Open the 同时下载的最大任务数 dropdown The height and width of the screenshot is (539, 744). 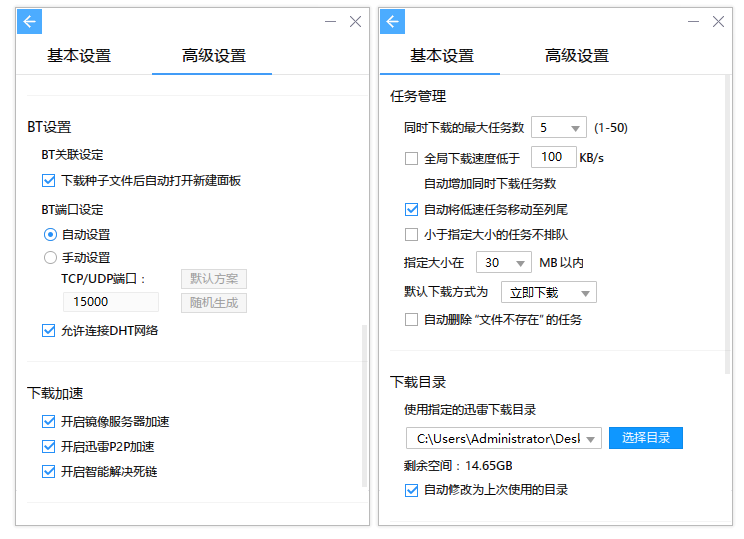(x=559, y=128)
